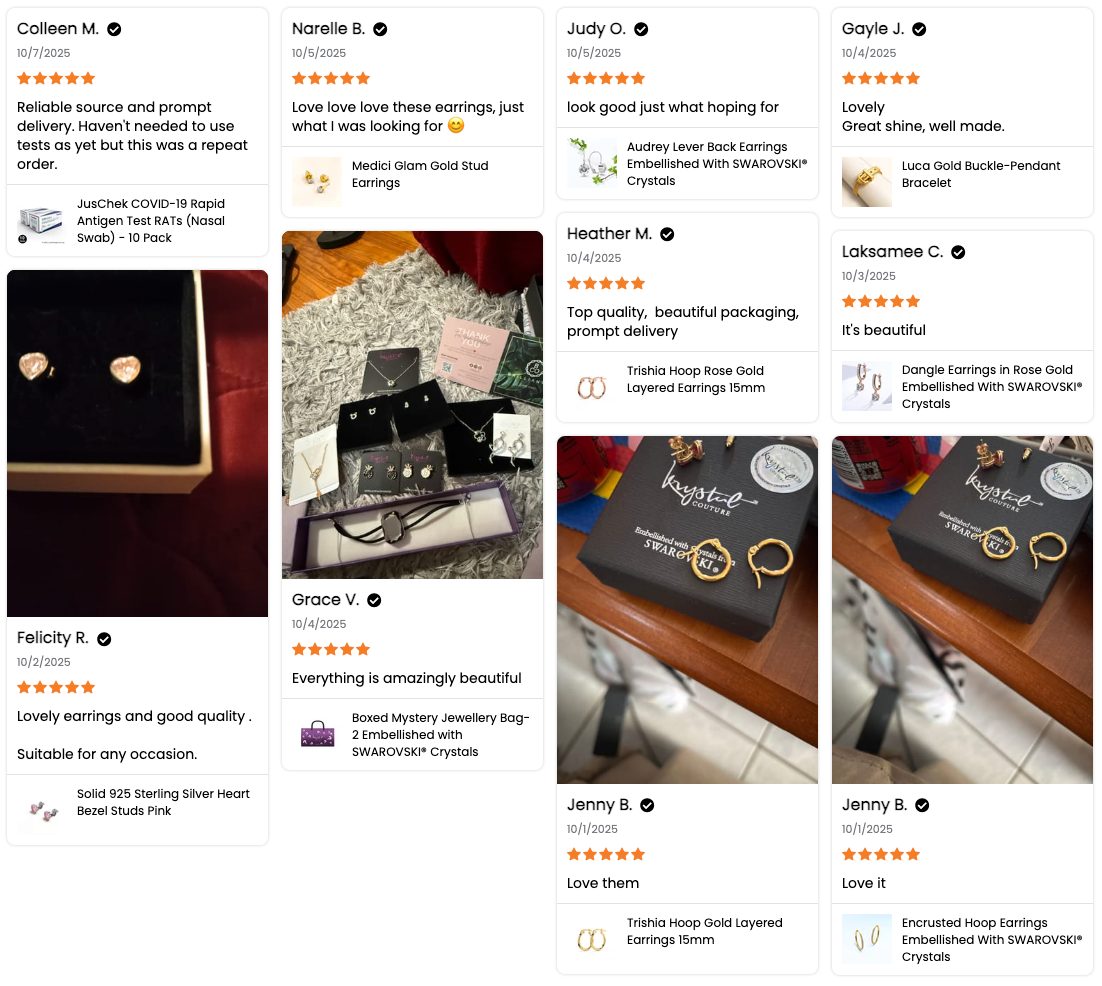Click Felicity R.'s verified checkmark
1102x986 pixels.
104,638
